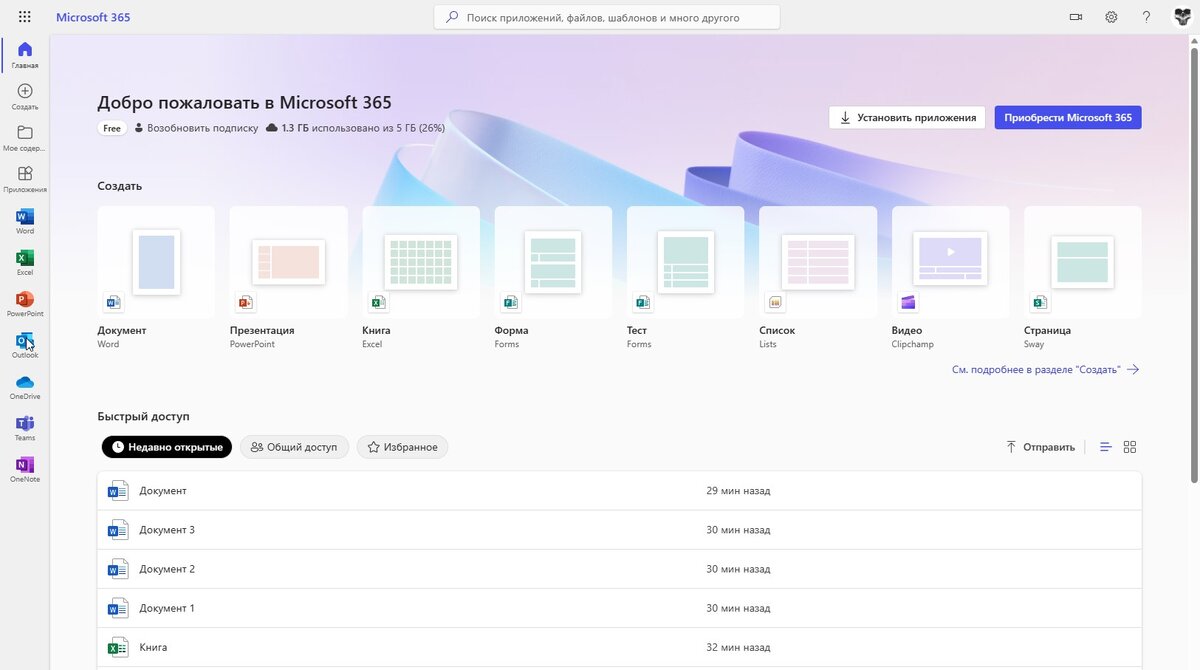Viewport: 1200px width, 670px height.
Task: Click Установить приложения button
Action: pos(907,117)
